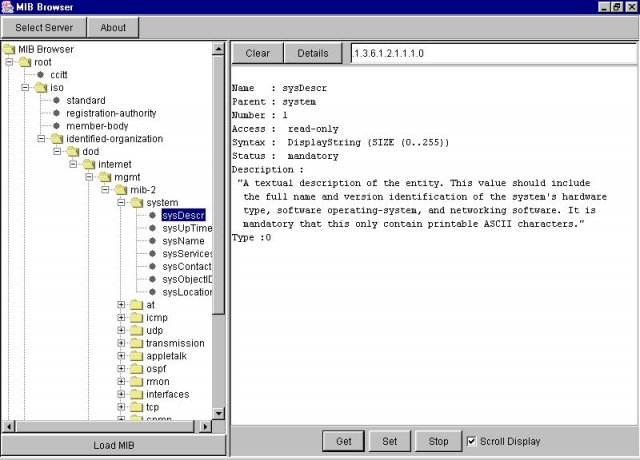Expand the ospf tree node
This screenshot has height=460, width=640.
click(x=121, y=369)
